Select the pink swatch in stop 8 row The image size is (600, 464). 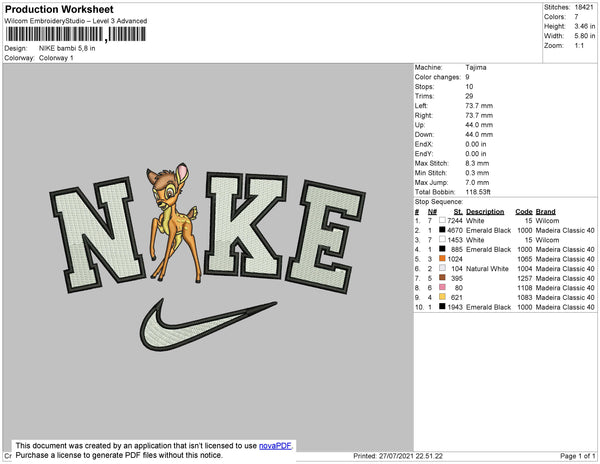[x=442, y=287]
